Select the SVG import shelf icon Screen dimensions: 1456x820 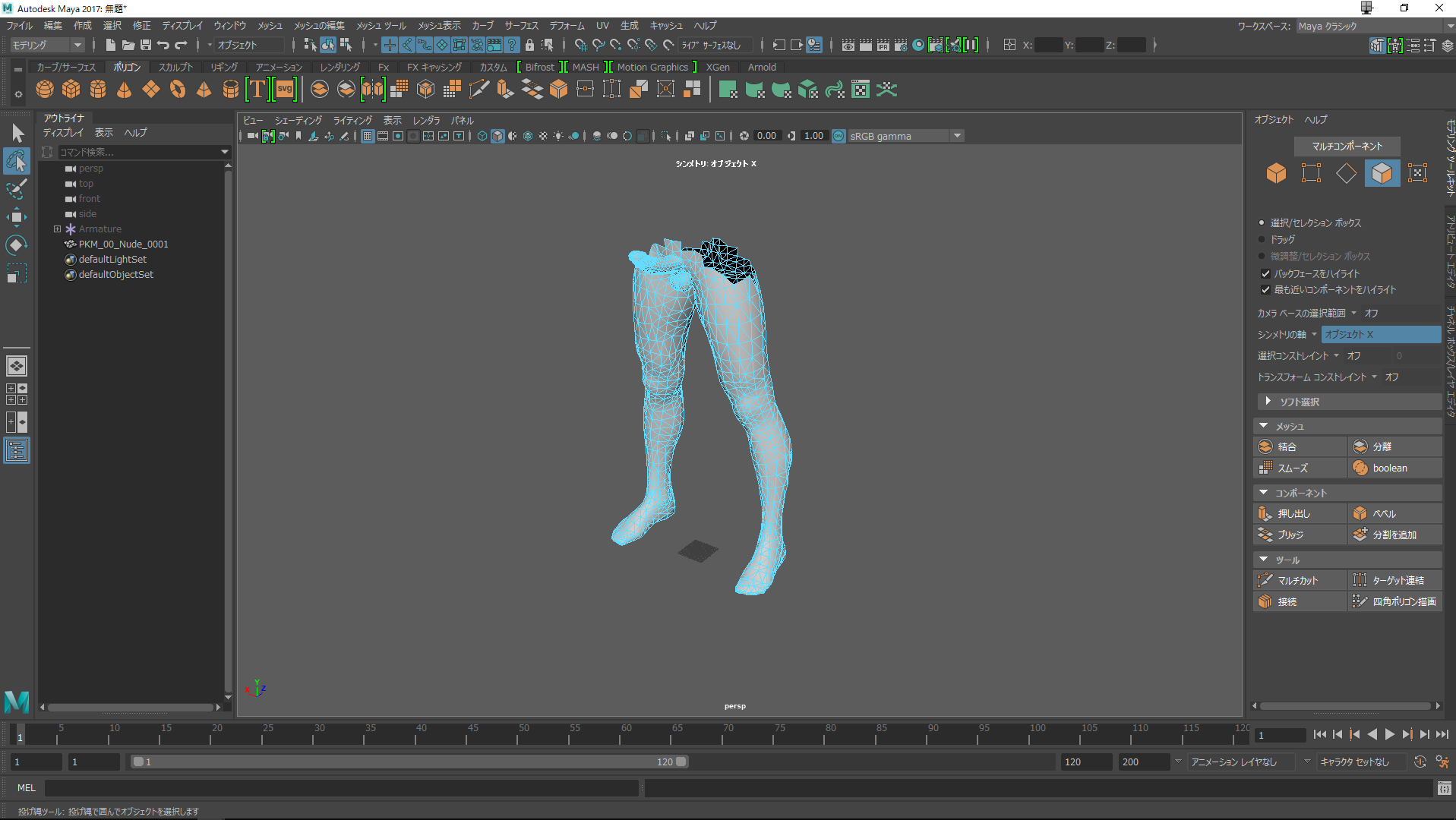pyautogui.click(x=285, y=90)
